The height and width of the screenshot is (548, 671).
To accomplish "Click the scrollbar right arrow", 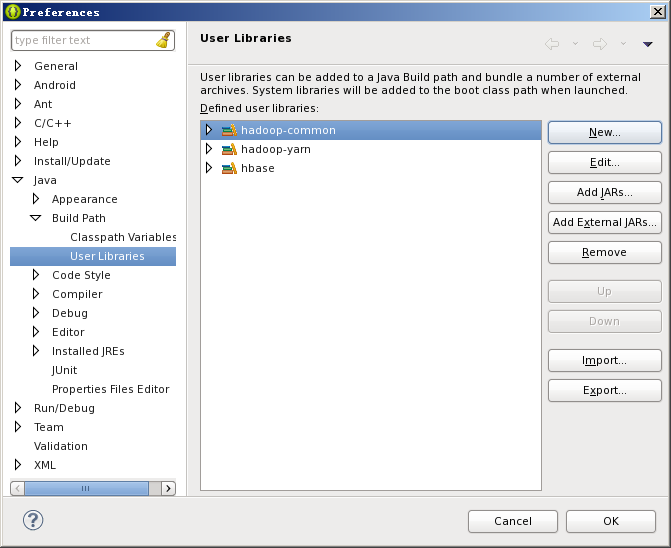I will [x=168, y=488].
